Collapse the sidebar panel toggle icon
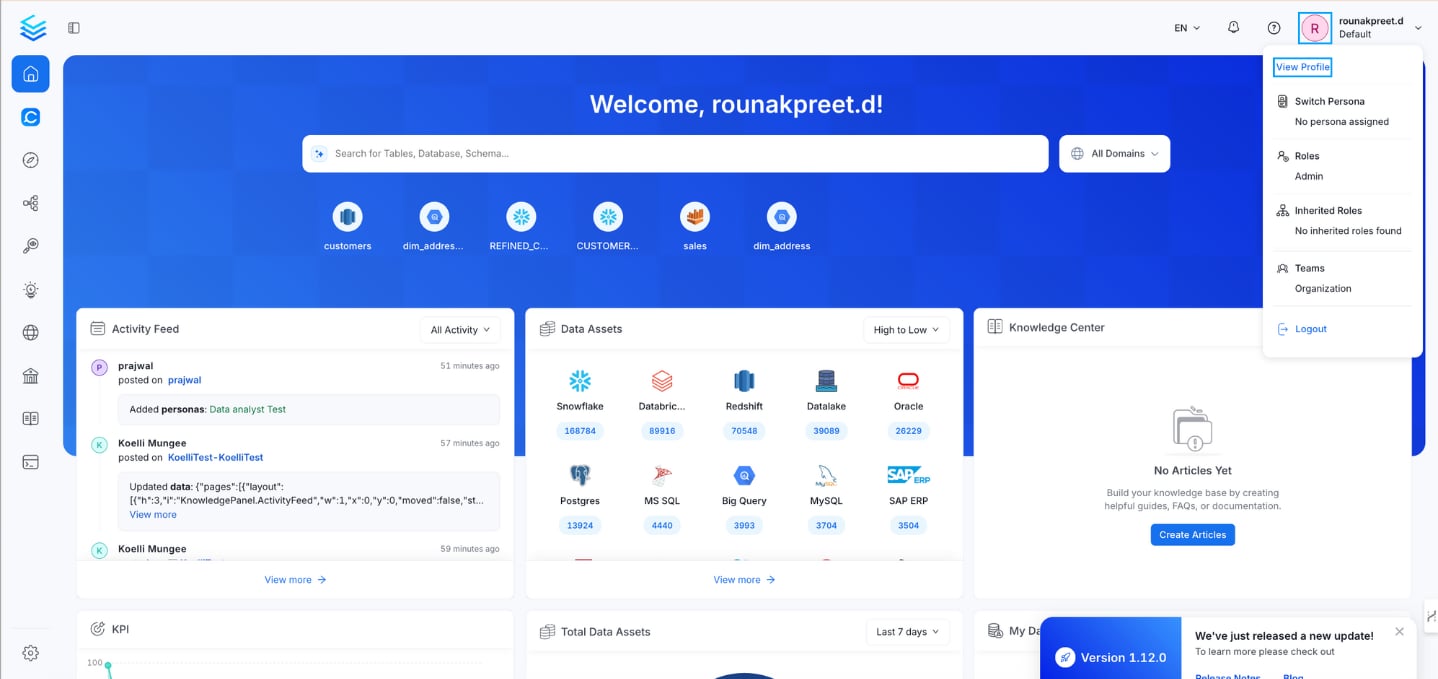The height and width of the screenshot is (679, 1438). (x=74, y=28)
